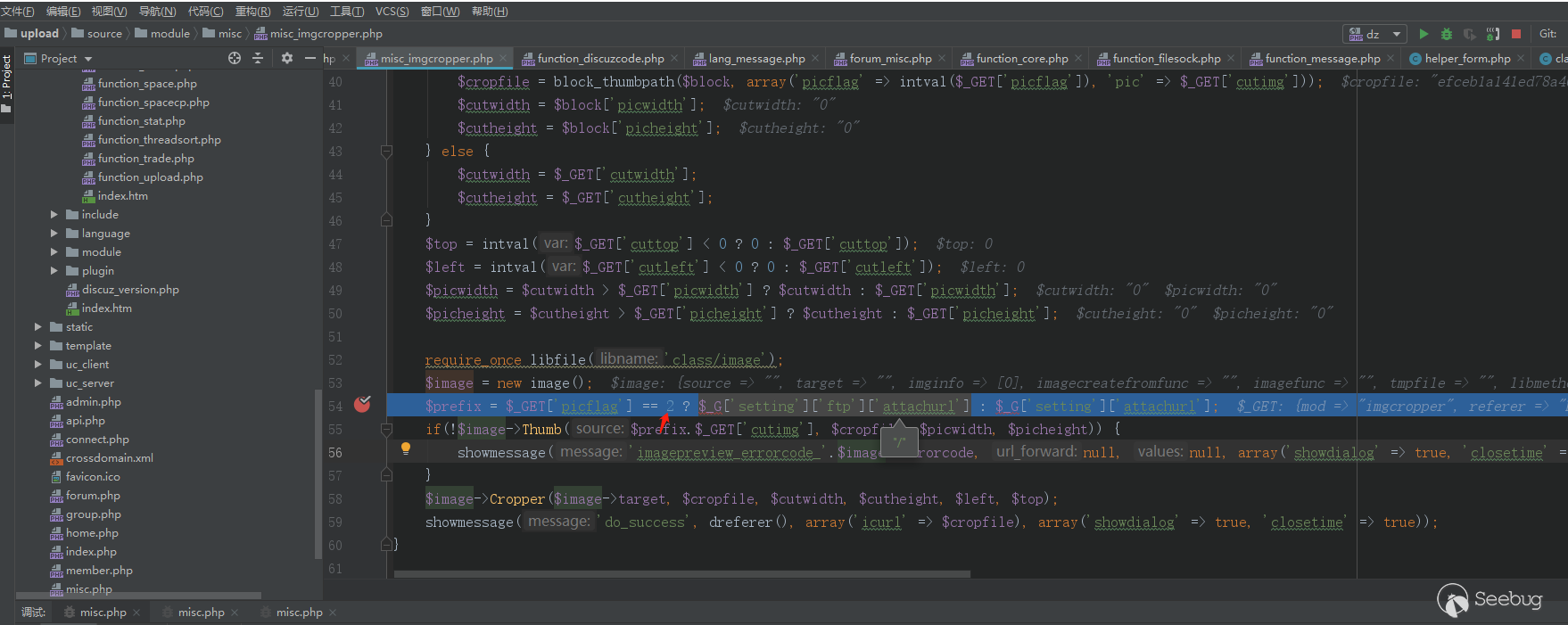Click the module breadcrumb in navigation bar
The image size is (1568, 625).
(x=169, y=34)
